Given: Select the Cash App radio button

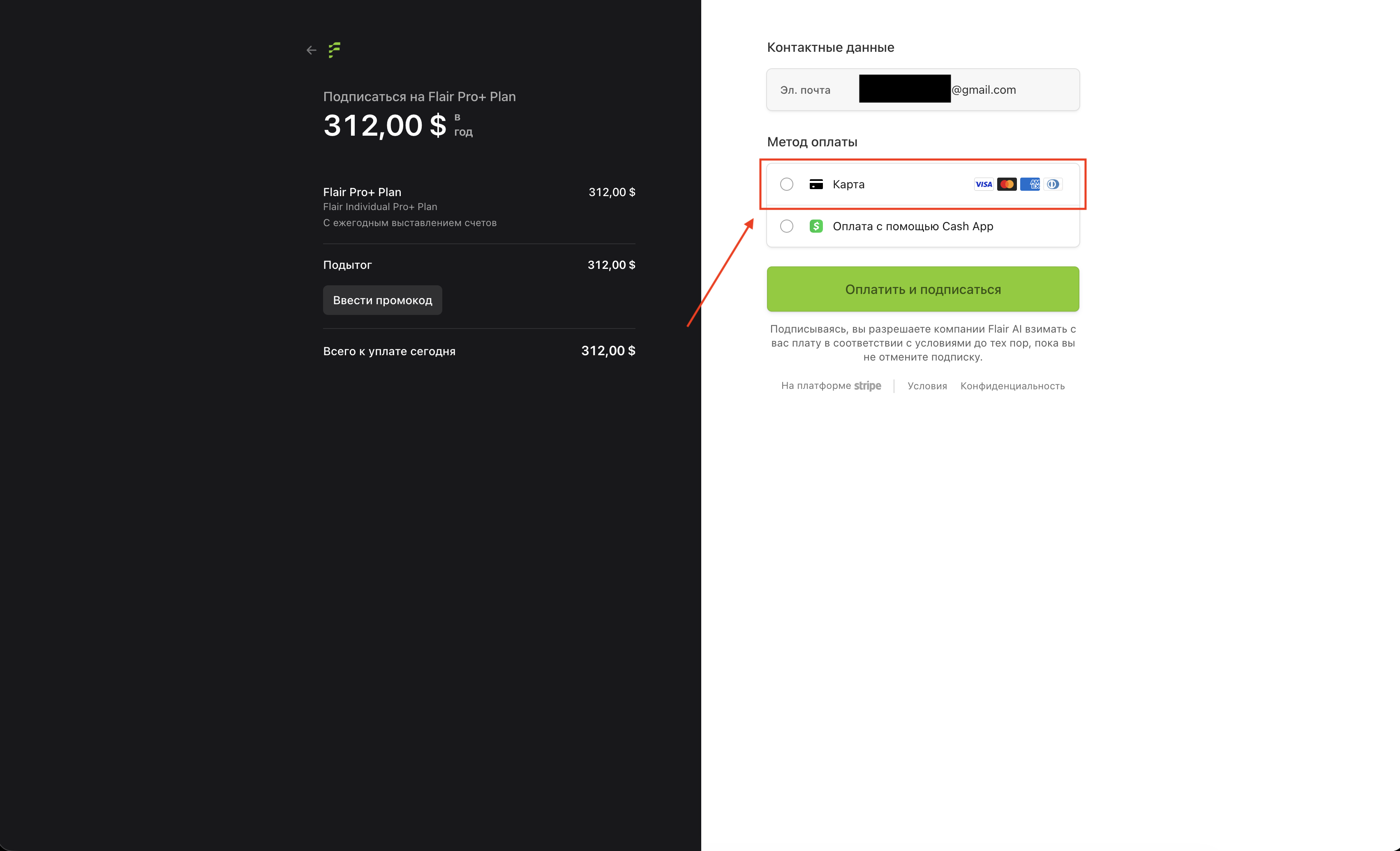Looking at the screenshot, I should (x=786, y=226).
